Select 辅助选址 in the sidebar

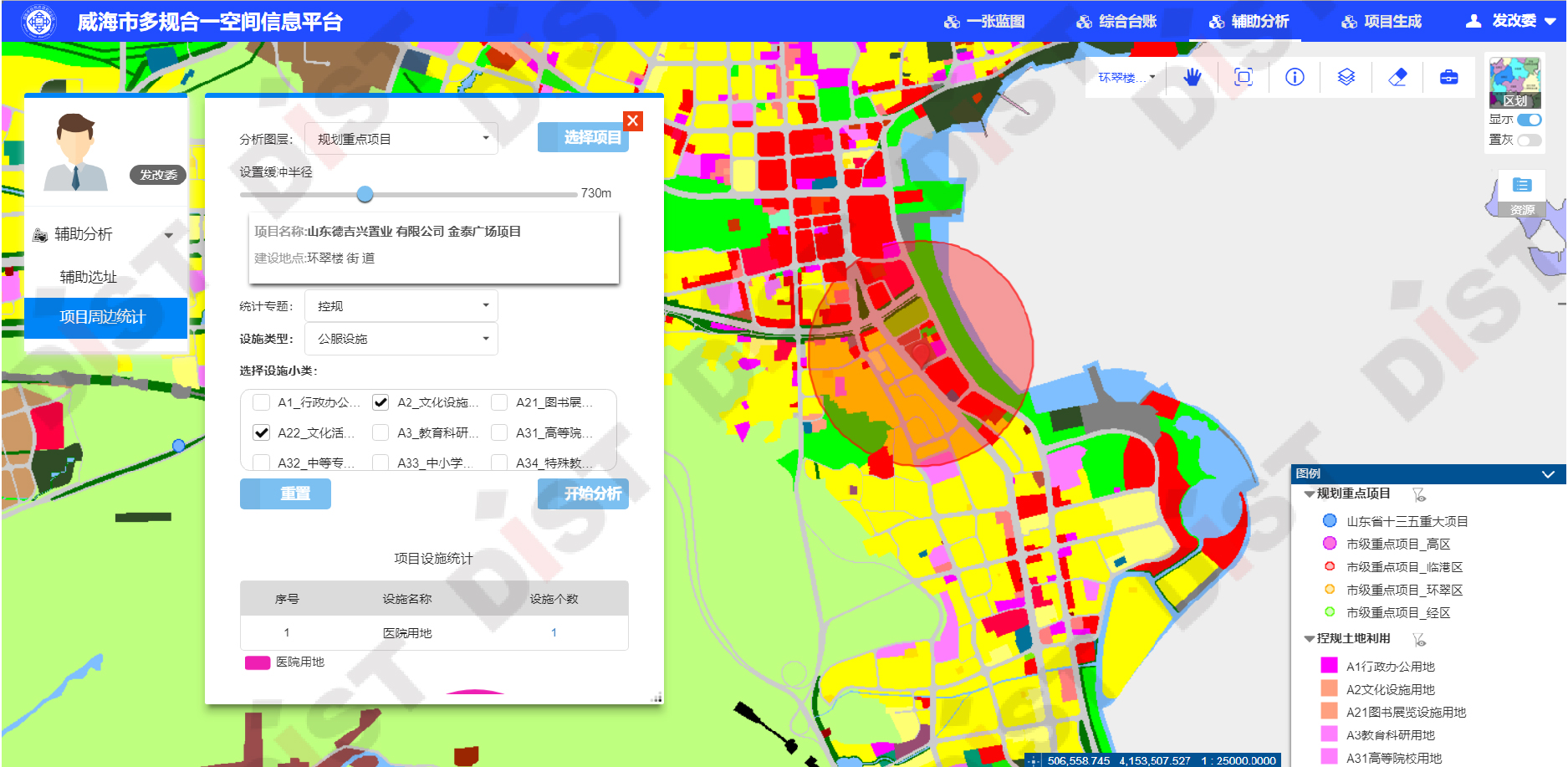[88, 277]
